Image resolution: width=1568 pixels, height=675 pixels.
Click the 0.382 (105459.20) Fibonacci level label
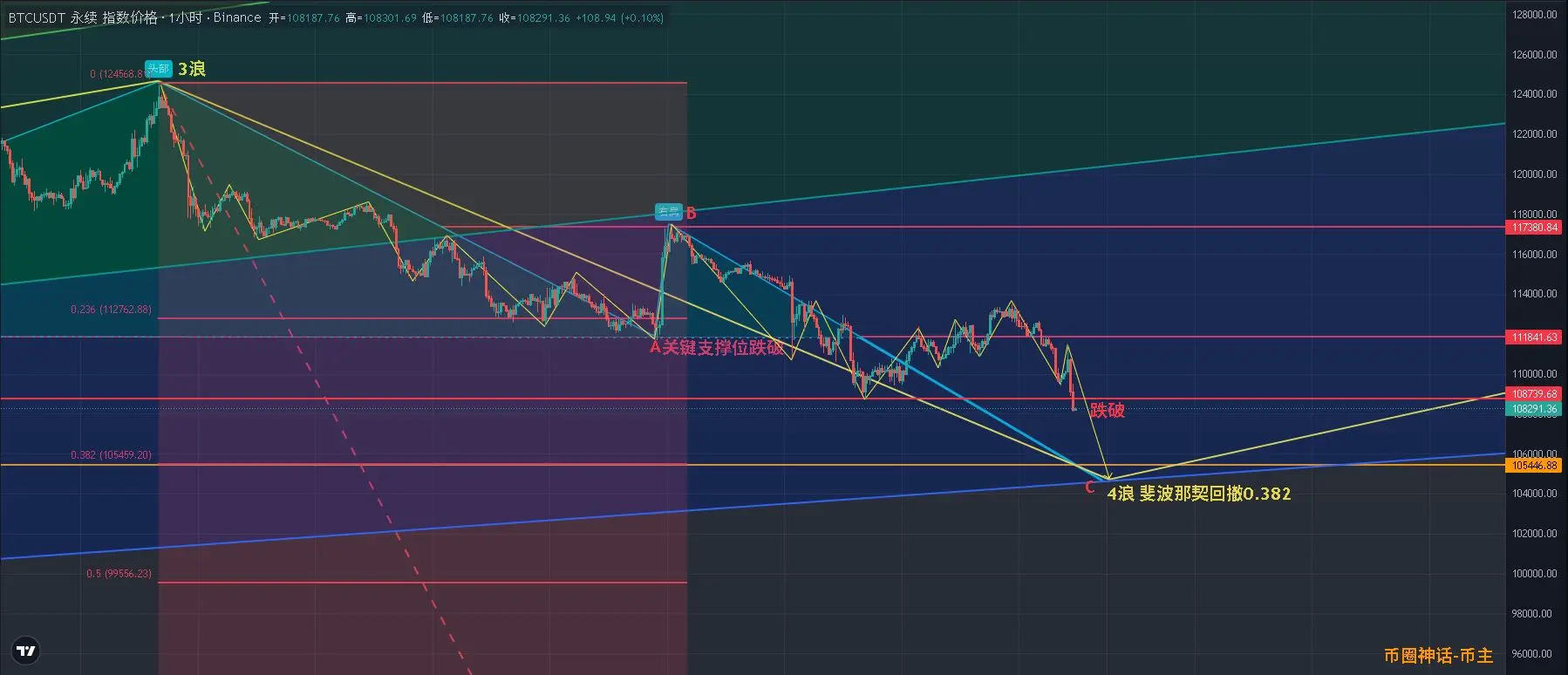(x=111, y=455)
